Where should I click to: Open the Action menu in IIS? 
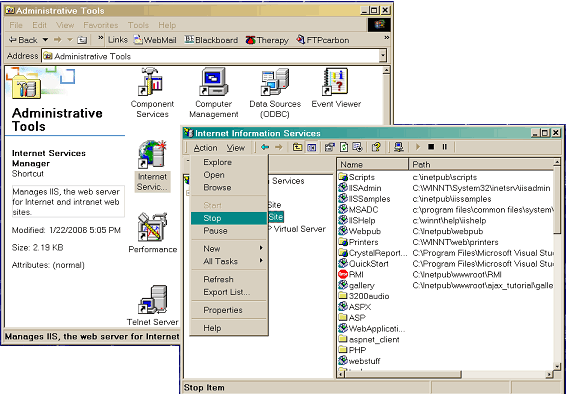[x=205, y=148]
